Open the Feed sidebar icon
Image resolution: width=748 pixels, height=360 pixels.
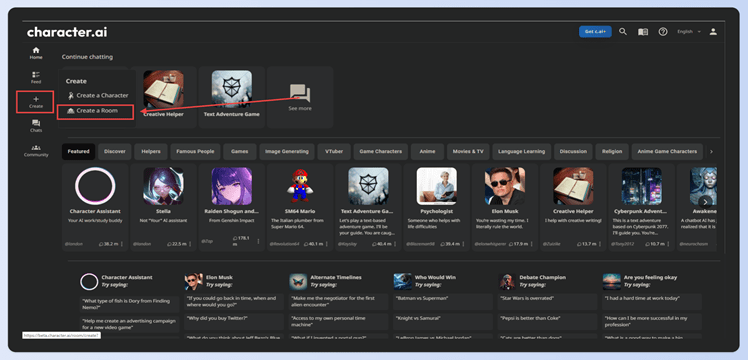point(36,77)
